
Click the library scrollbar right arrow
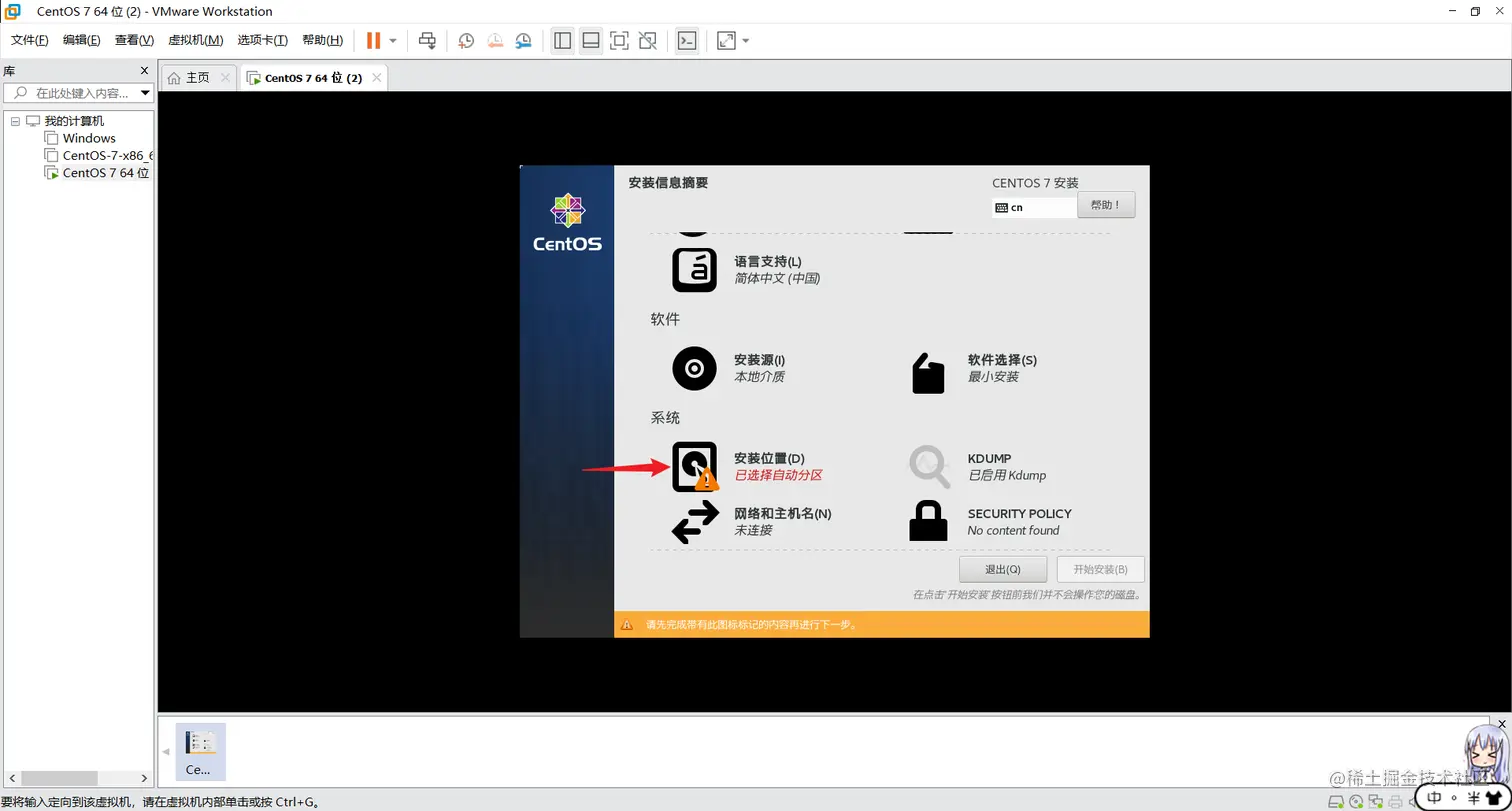pos(144,777)
